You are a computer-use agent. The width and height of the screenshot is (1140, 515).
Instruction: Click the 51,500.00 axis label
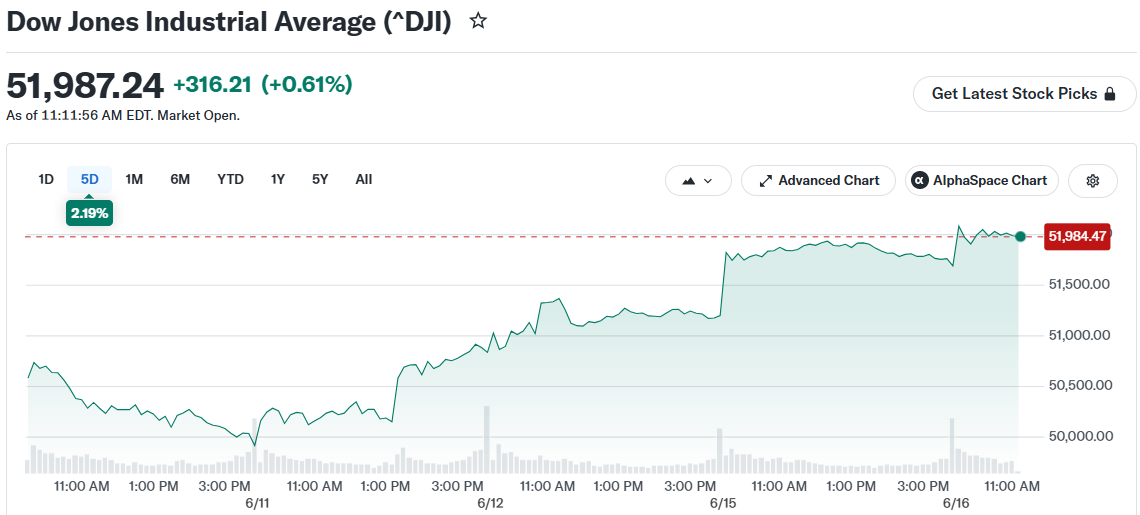click(x=1079, y=284)
